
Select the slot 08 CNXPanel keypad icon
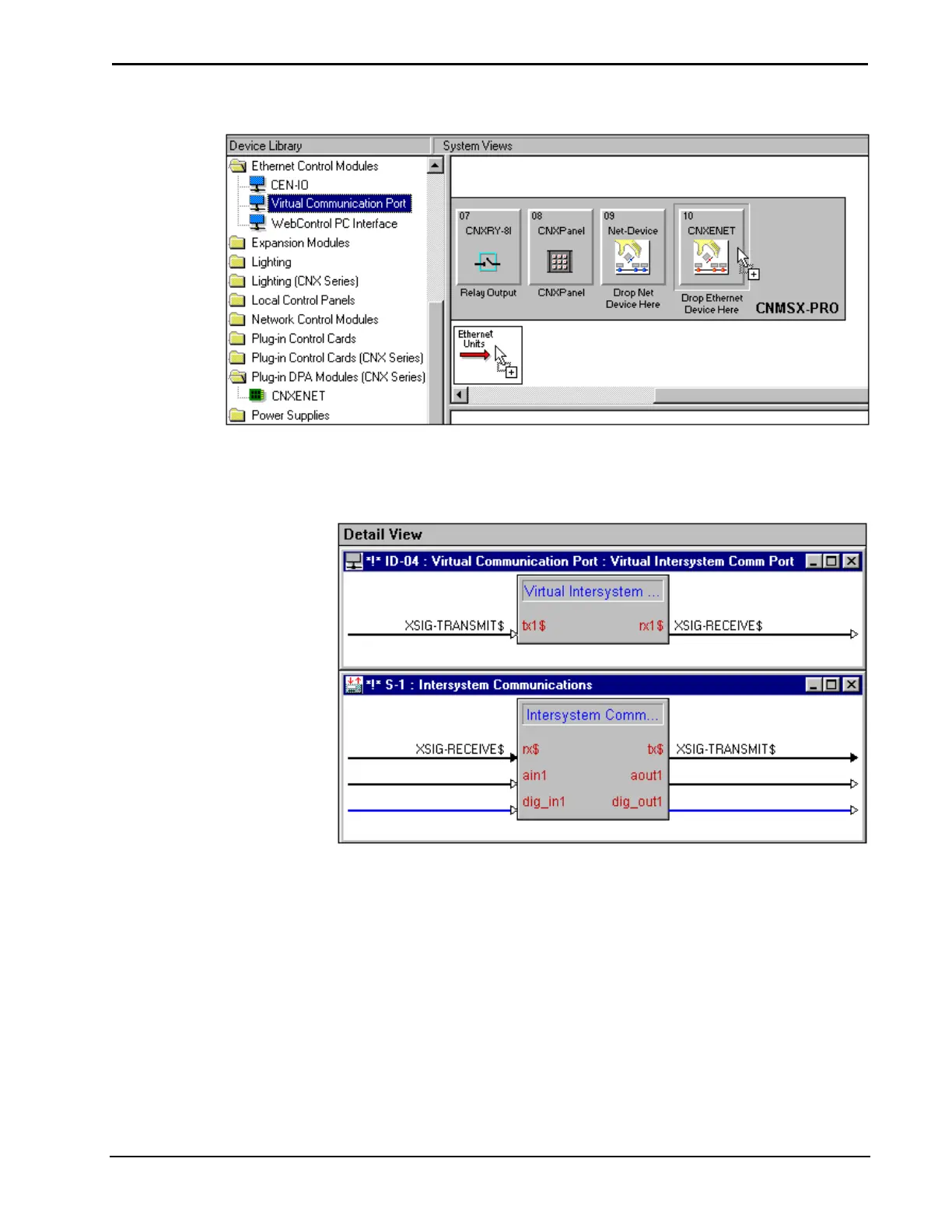560,261
